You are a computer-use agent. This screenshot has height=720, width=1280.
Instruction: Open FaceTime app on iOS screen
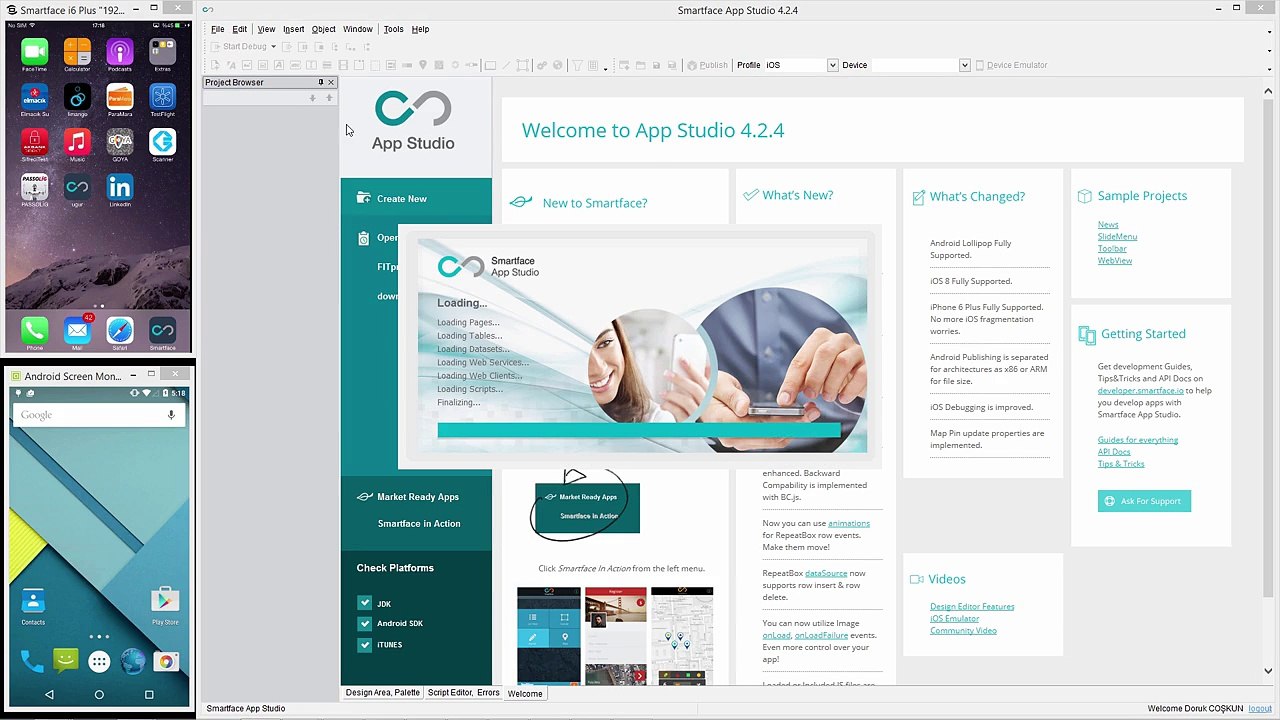[x=35, y=52]
